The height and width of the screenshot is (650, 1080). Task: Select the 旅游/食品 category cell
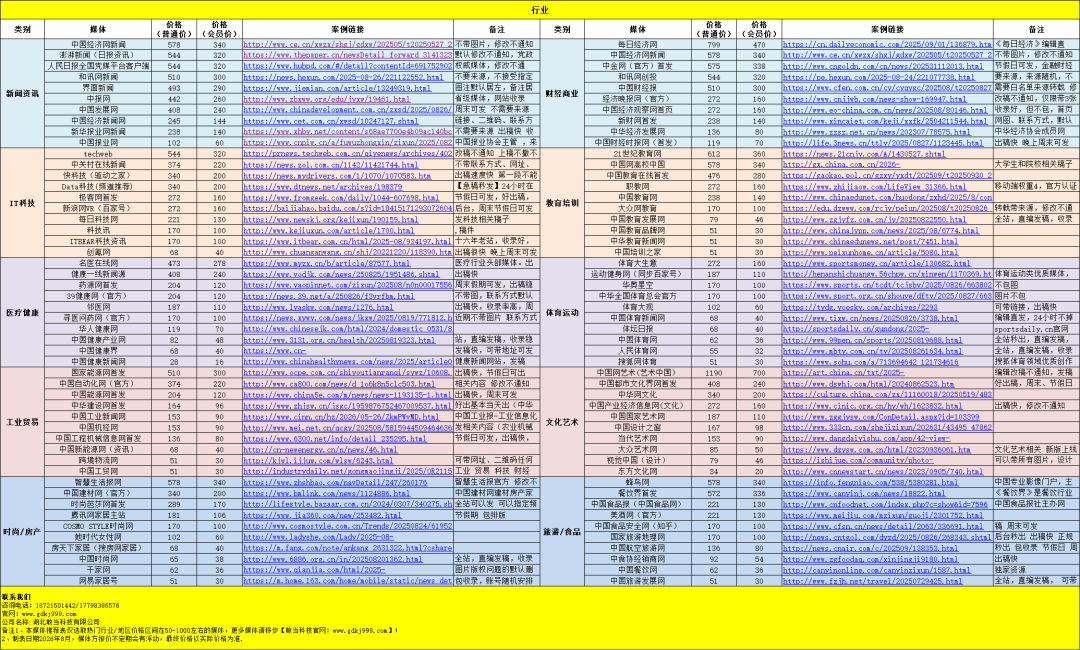pyautogui.click(x=562, y=531)
